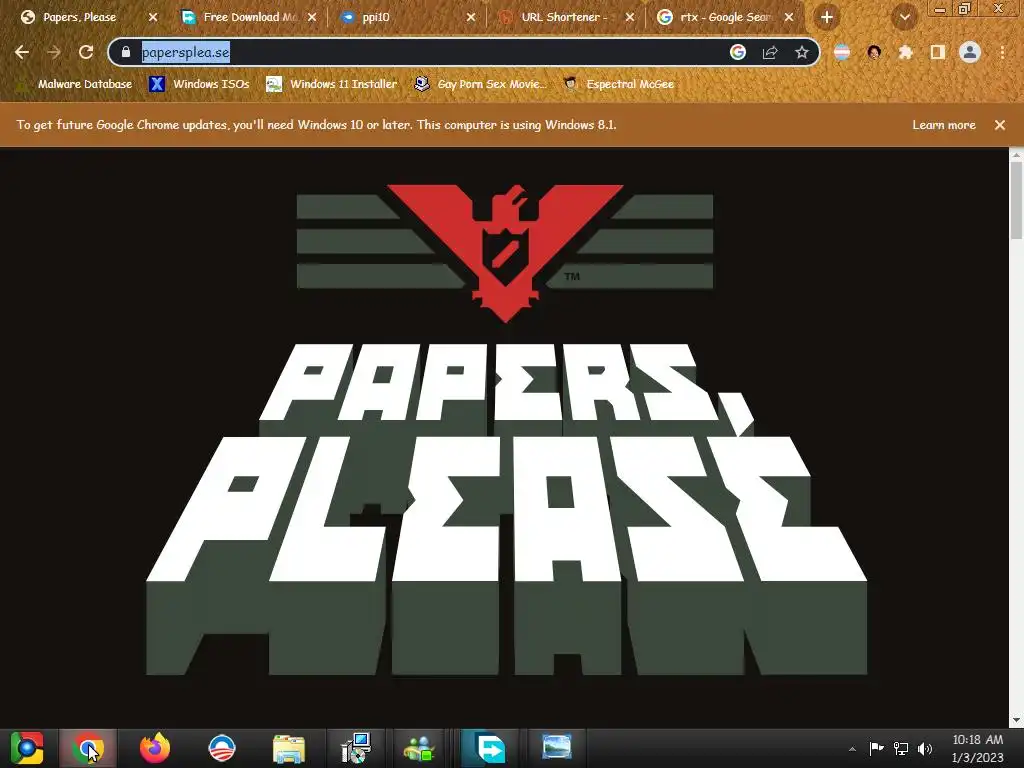Close the URL Shortener tab
This screenshot has width=1024, height=768.
[630, 18]
